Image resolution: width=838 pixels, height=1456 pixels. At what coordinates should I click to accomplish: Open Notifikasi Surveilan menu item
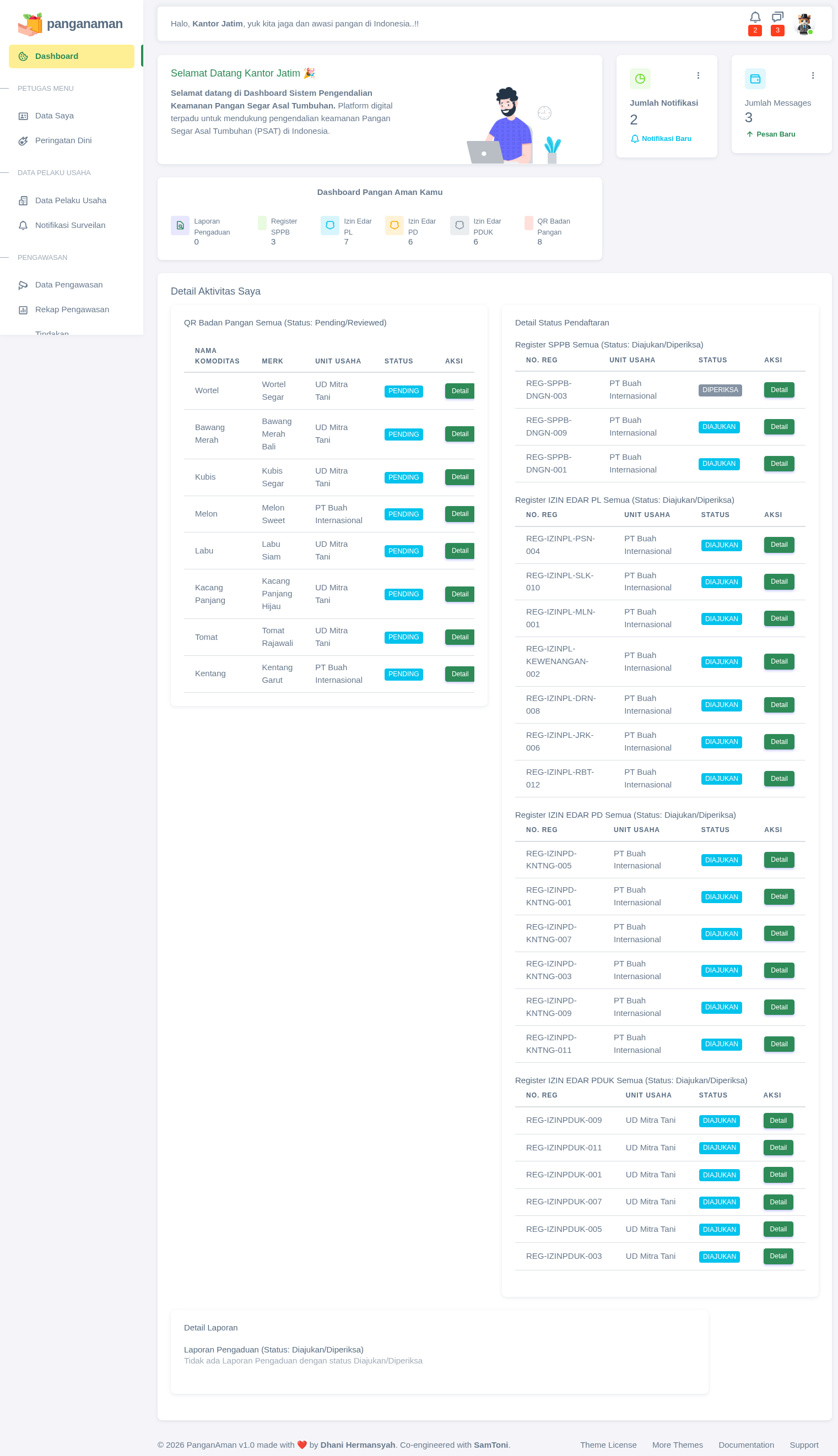tap(72, 225)
